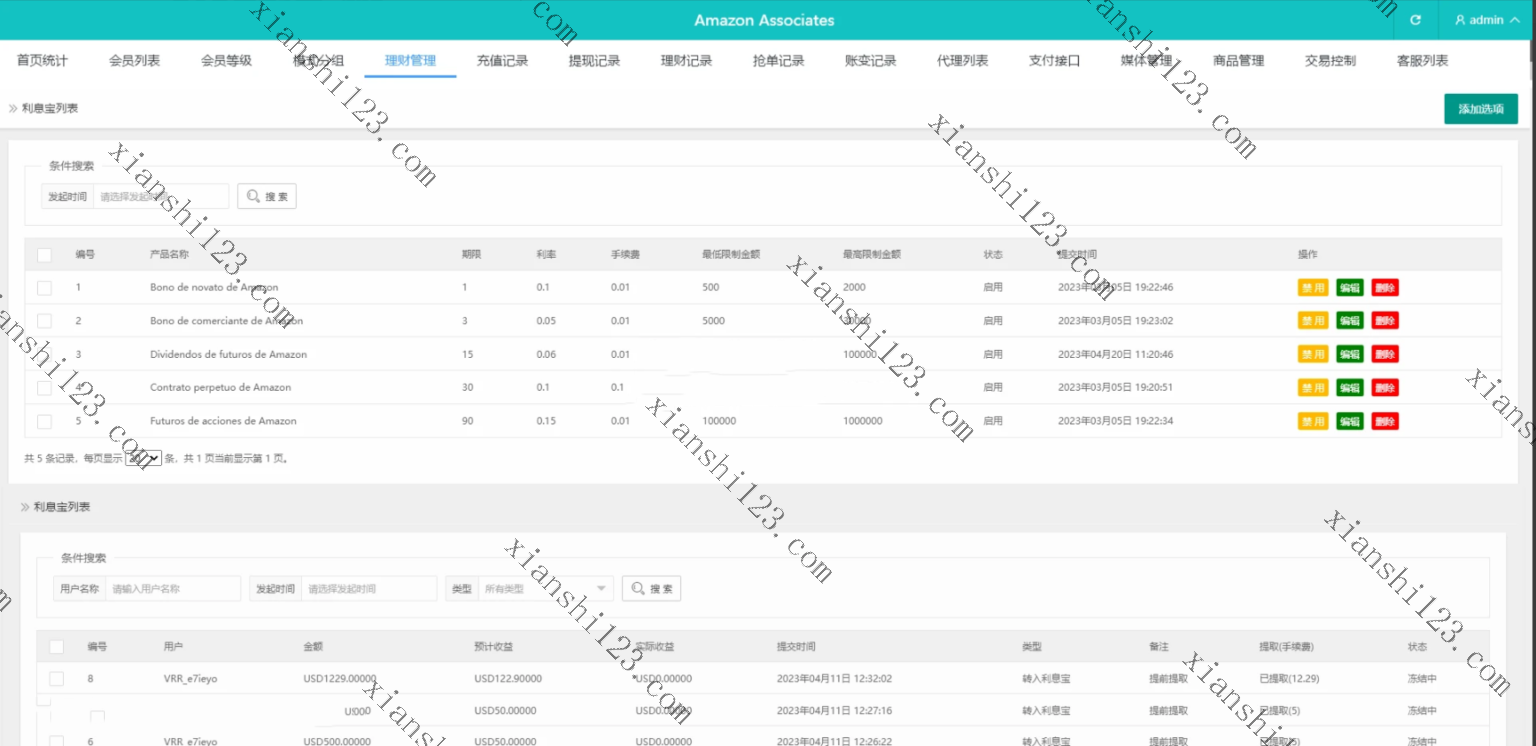Click 编辑 for Contrato perpetuo row

pyautogui.click(x=1350, y=388)
